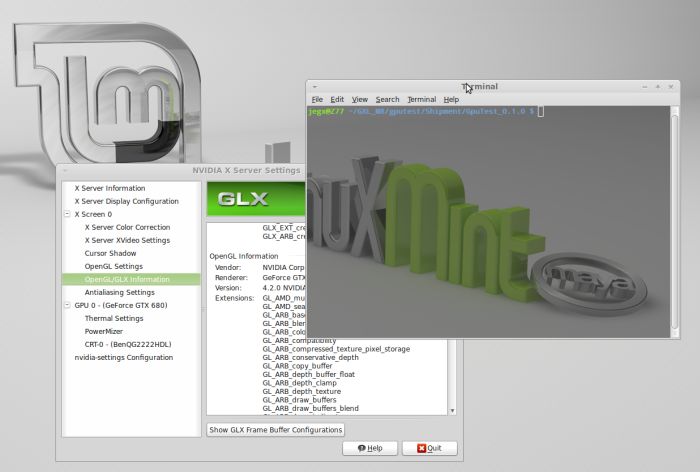The height and width of the screenshot is (472, 700).
Task: Click GL_ARB_draw_buffers extension text
Action: (x=300, y=400)
